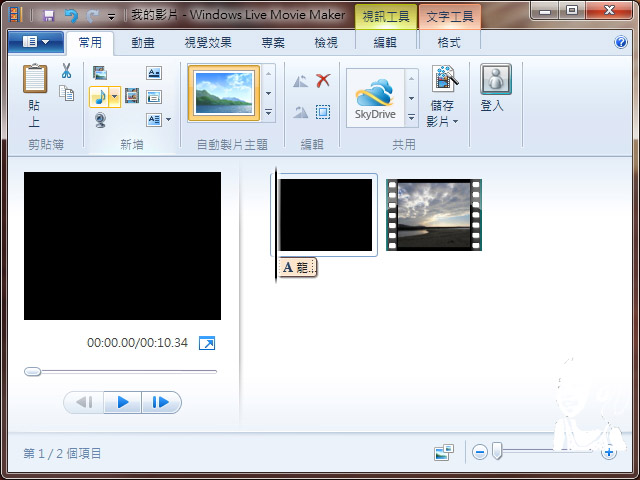Open the blue application menu button
Image resolution: width=640 pixels, height=480 pixels.
pyautogui.click(x=36, y=42)
